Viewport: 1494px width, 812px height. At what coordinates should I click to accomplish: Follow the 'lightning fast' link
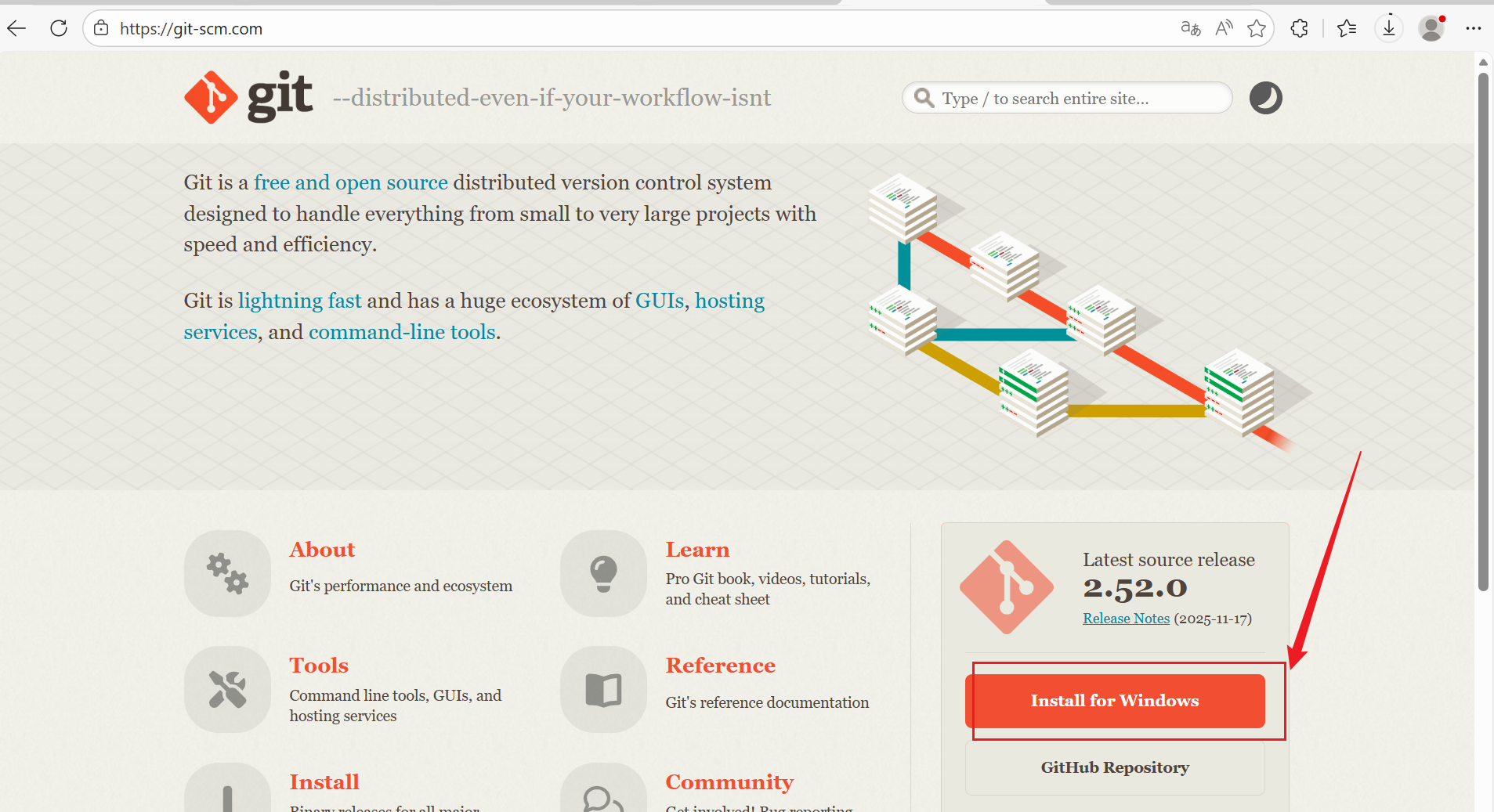click(x=300, y=301)
